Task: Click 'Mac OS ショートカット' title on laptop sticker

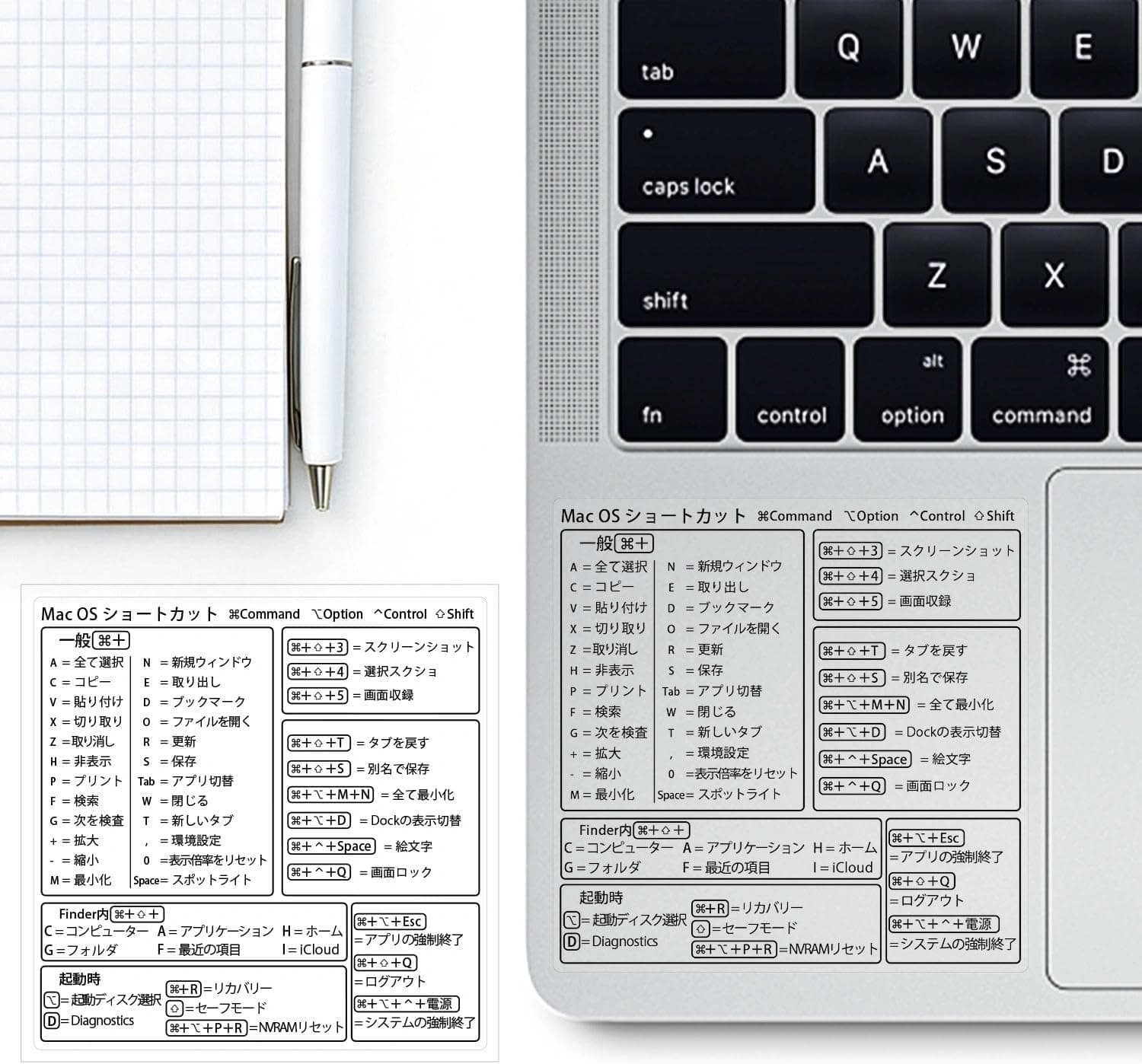Action: pyautogui.click(x=653, y=516)
